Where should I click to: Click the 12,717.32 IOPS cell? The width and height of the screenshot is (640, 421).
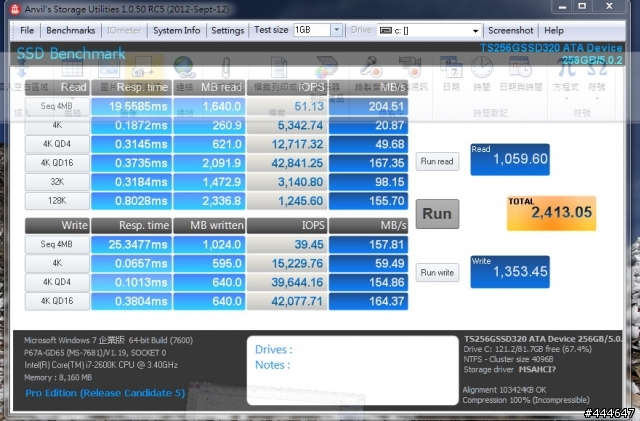pyautogui.click(x=287, y=144)
